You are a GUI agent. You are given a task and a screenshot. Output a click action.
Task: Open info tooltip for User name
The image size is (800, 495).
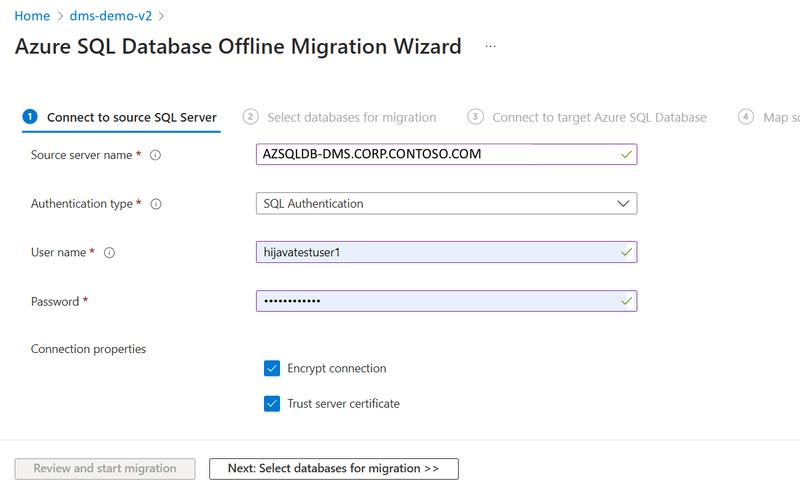[109, 253]
